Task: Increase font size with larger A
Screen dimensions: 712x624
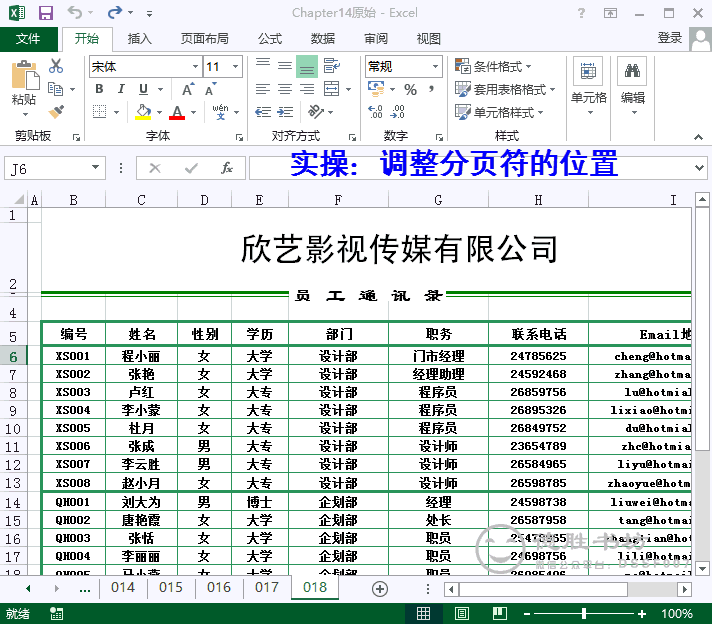Action: click(x=188, y=89)
